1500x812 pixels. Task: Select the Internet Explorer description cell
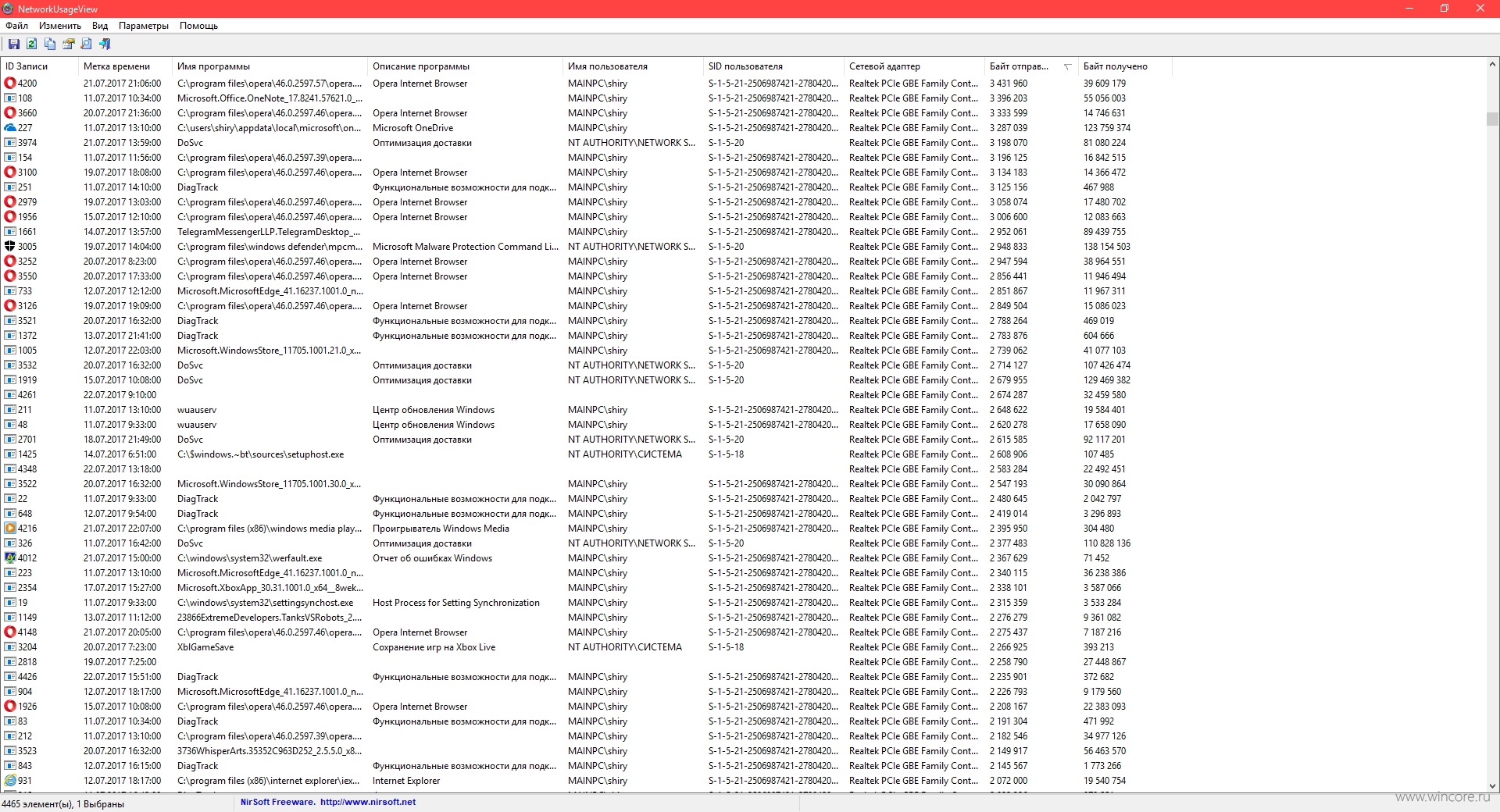406,780
